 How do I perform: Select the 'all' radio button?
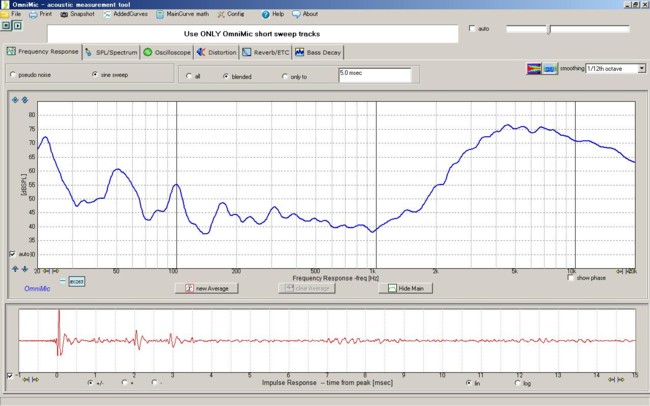(189, 76)
